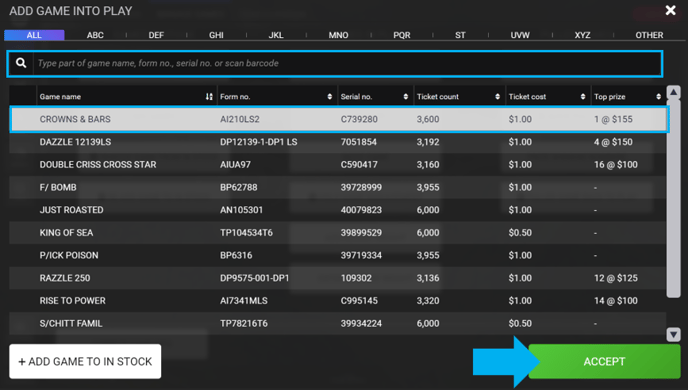Click form number AN105301

tap(241, 210)
